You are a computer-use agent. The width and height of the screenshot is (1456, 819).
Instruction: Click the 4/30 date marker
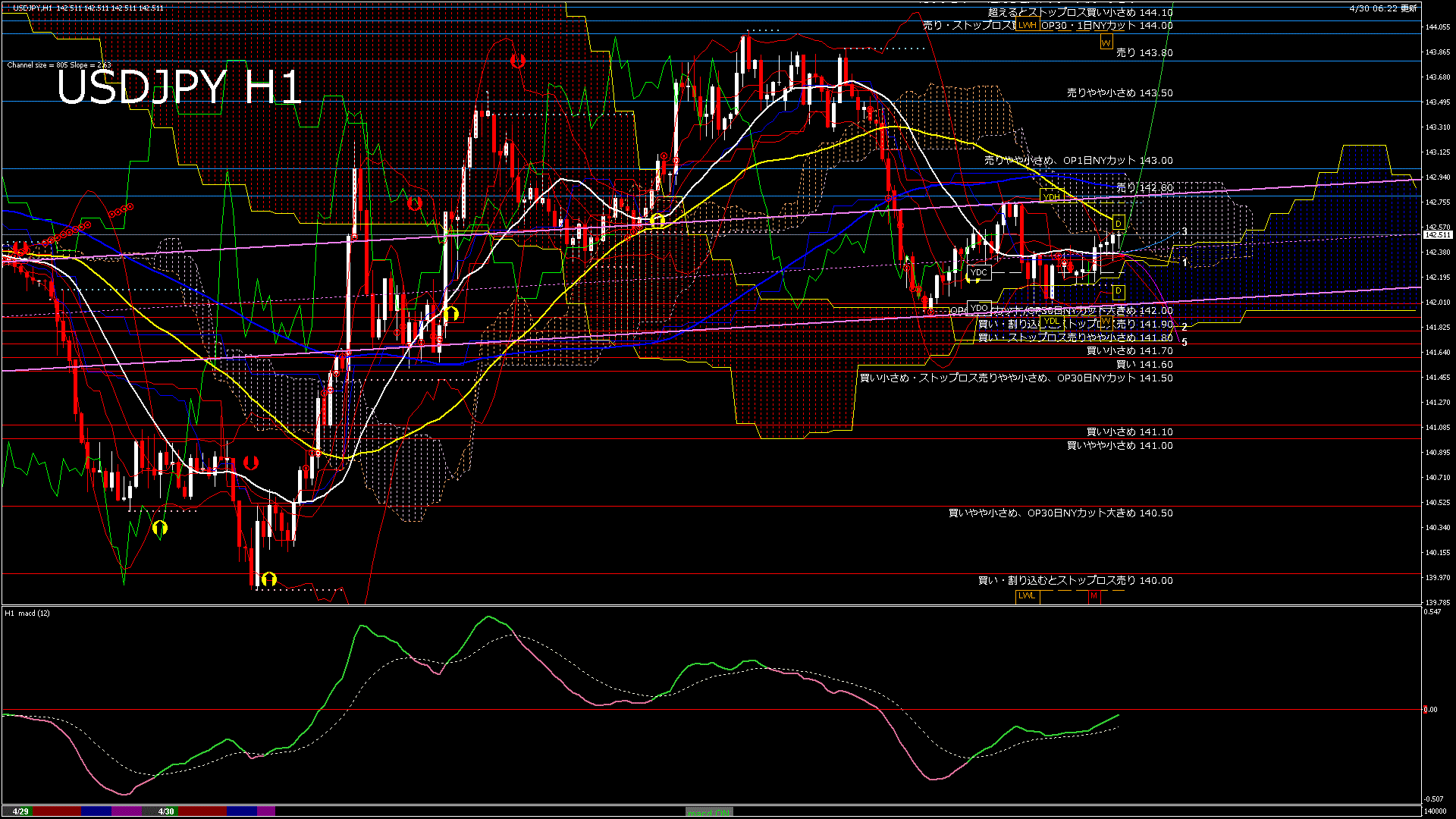[x=166, y=811]
